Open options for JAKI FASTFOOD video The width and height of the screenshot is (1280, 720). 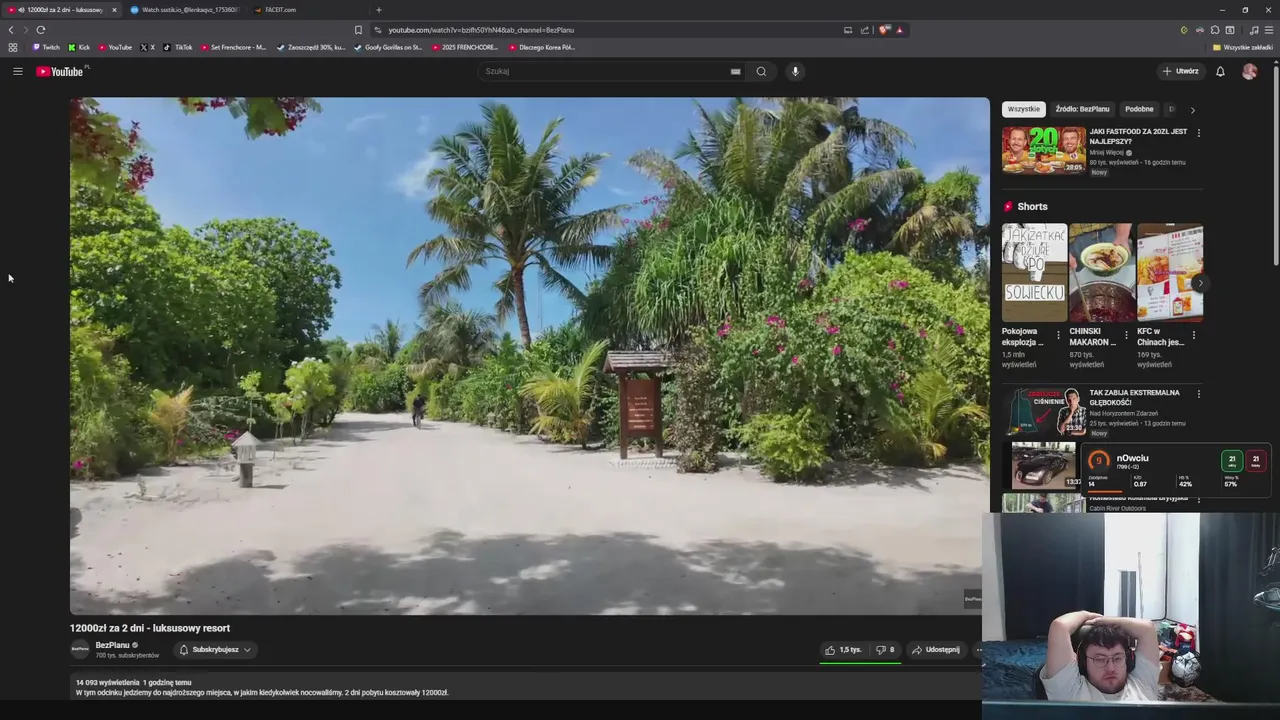click(1198, 132)
